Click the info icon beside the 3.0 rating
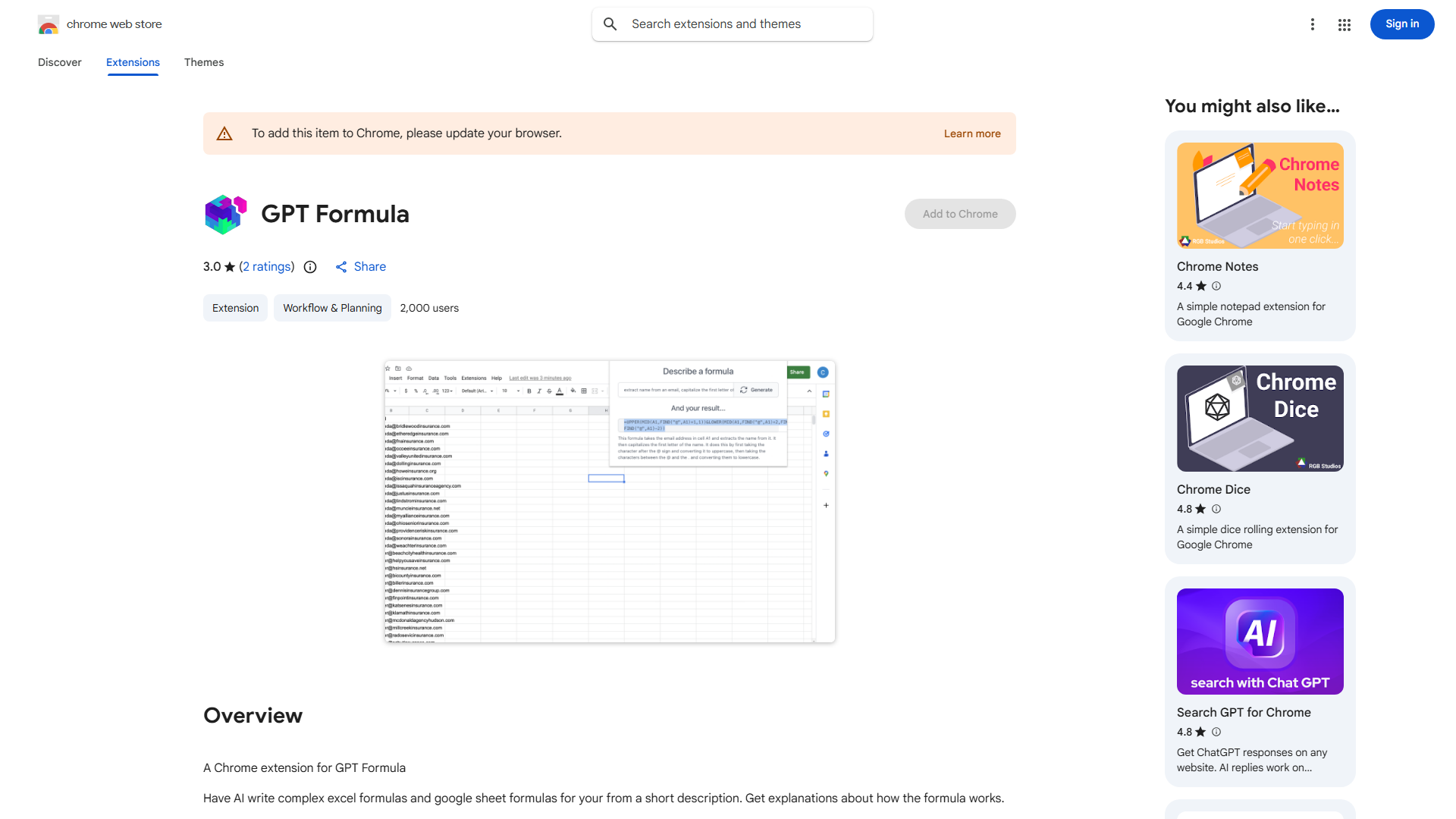The image size is (1456, 819). [x=310, y=267]
